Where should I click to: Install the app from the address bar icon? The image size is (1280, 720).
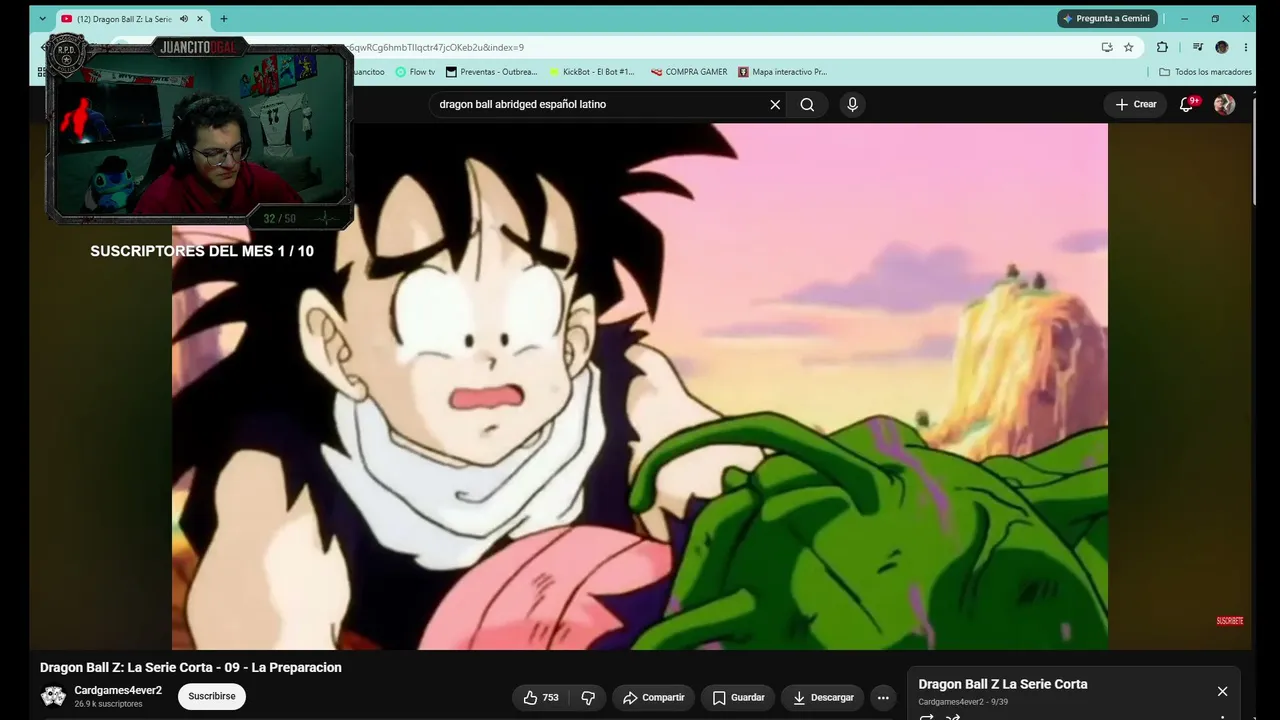[1107, 47]
